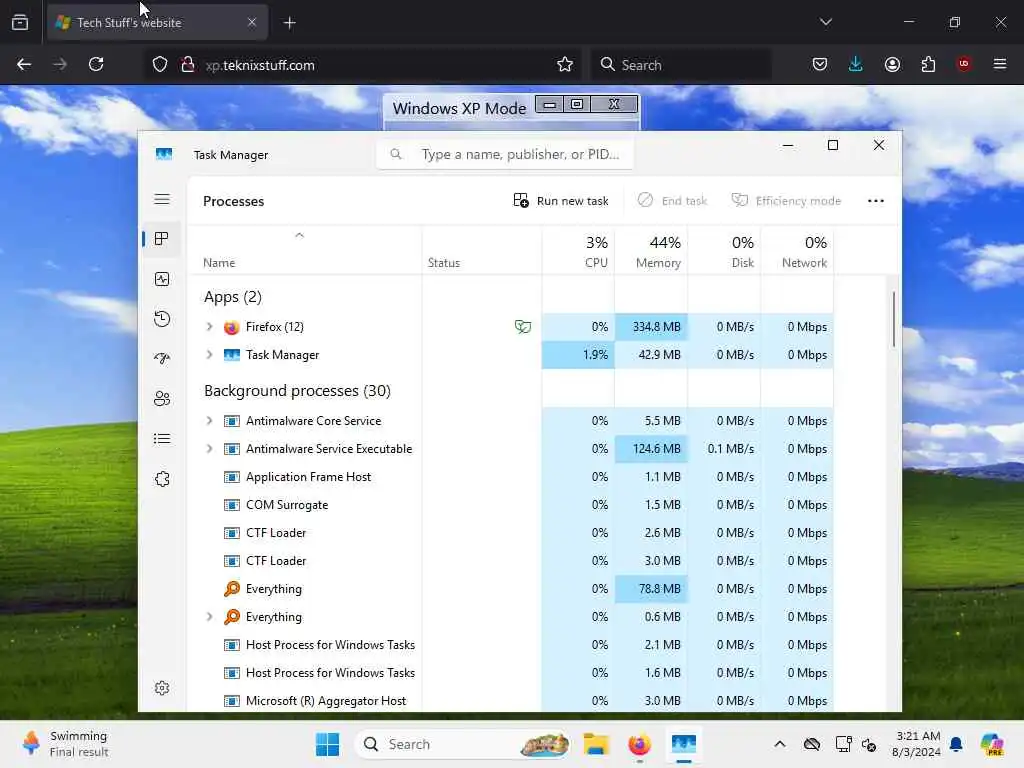The height and width of the screenshot is (768, 1024).
Task: Select Microsoft (R) Aggregator Host row
Action: [511, 701]
